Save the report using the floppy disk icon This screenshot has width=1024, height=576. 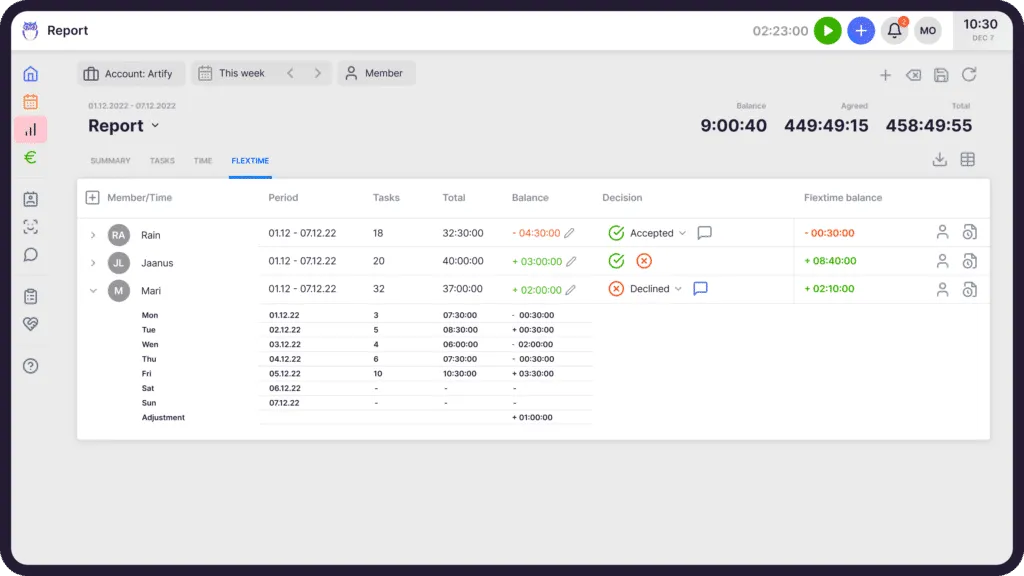940,75
